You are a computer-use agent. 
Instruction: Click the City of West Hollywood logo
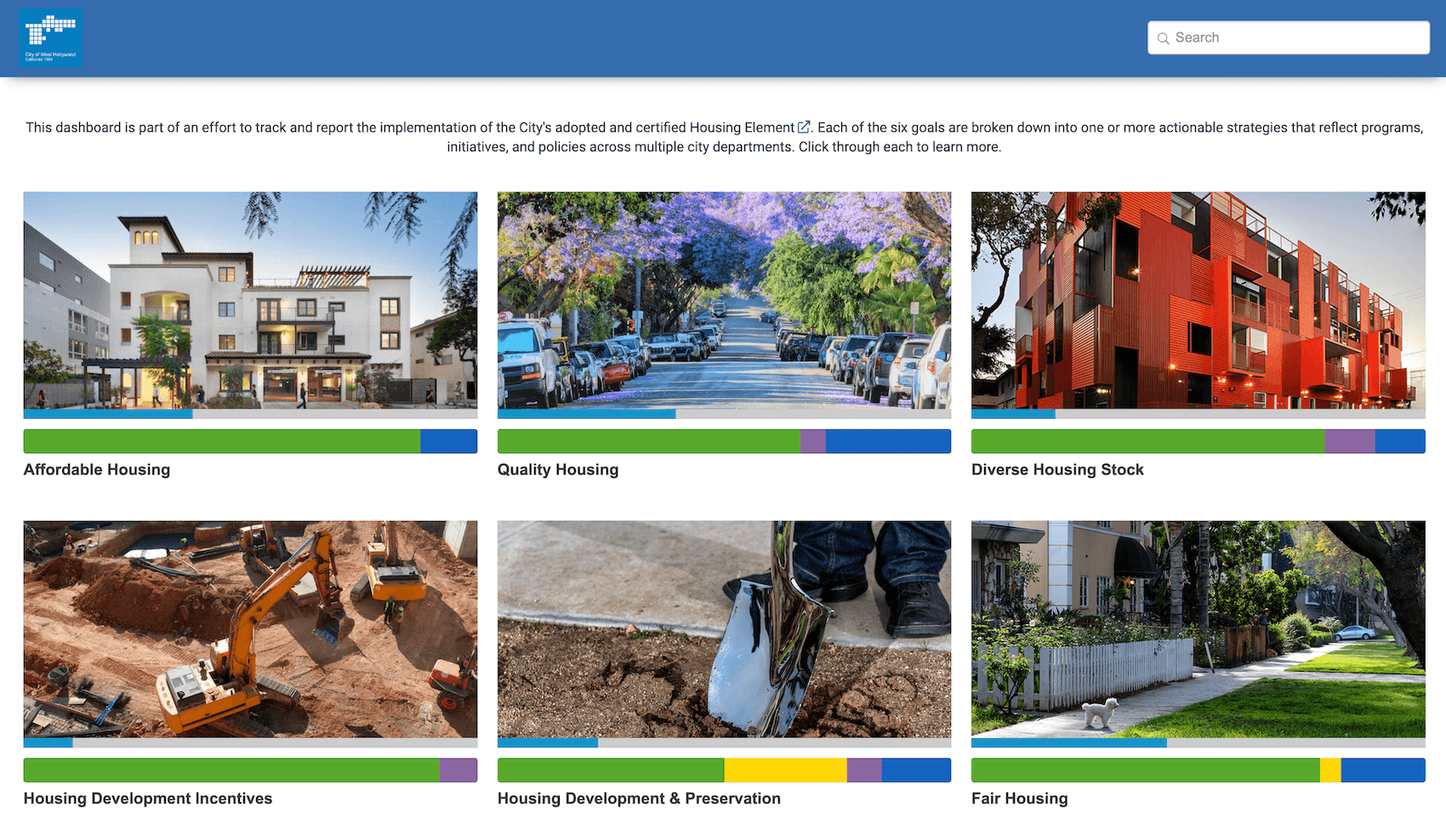[50, 37]
